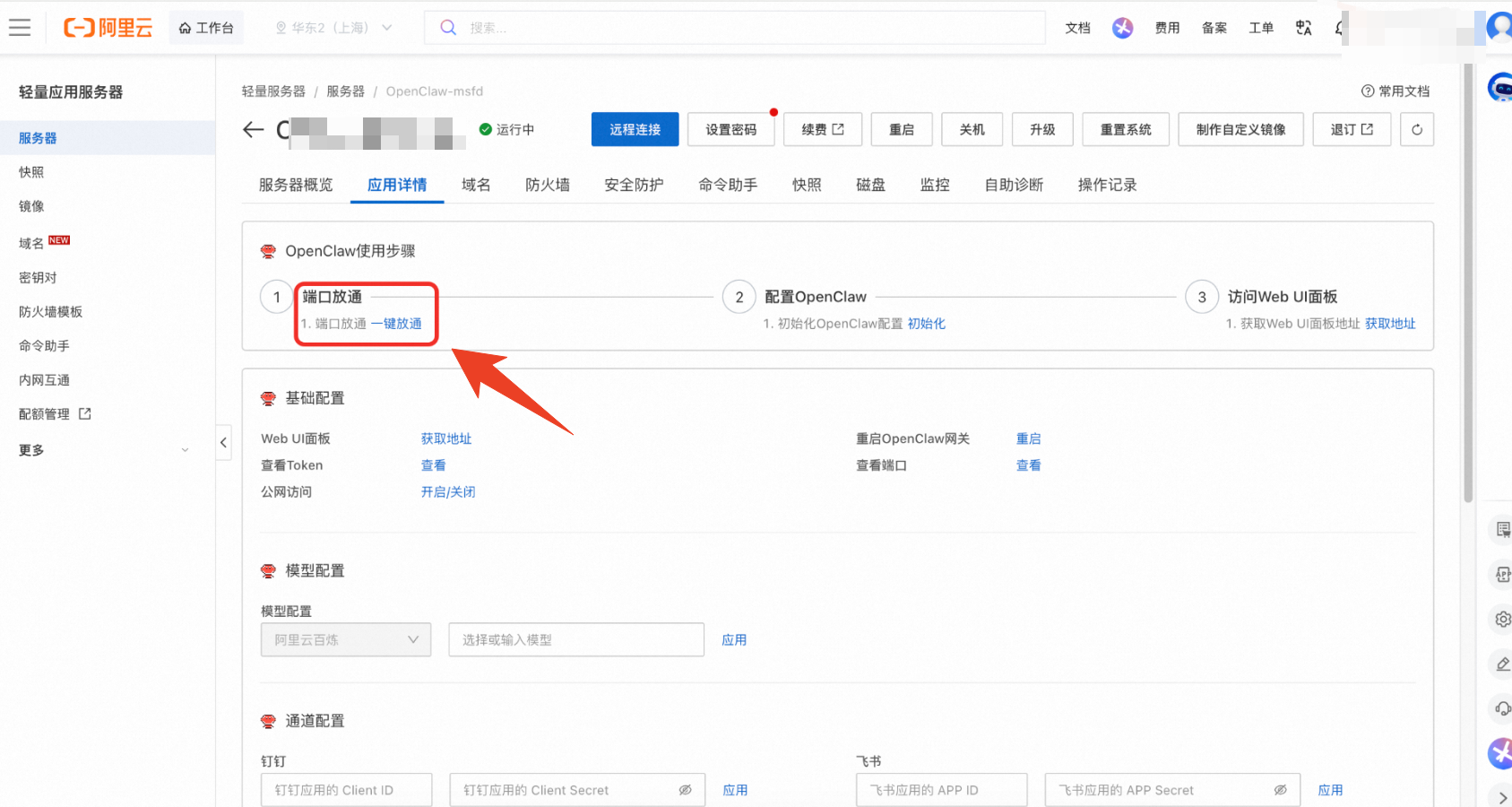Open the 备案 menu
The width and height of the screenshot is (1512, 807).
pos(1214,28)
